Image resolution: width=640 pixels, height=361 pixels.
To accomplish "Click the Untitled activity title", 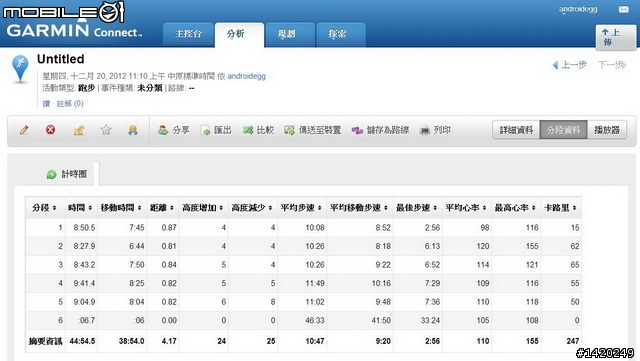I will click(61, 59).
